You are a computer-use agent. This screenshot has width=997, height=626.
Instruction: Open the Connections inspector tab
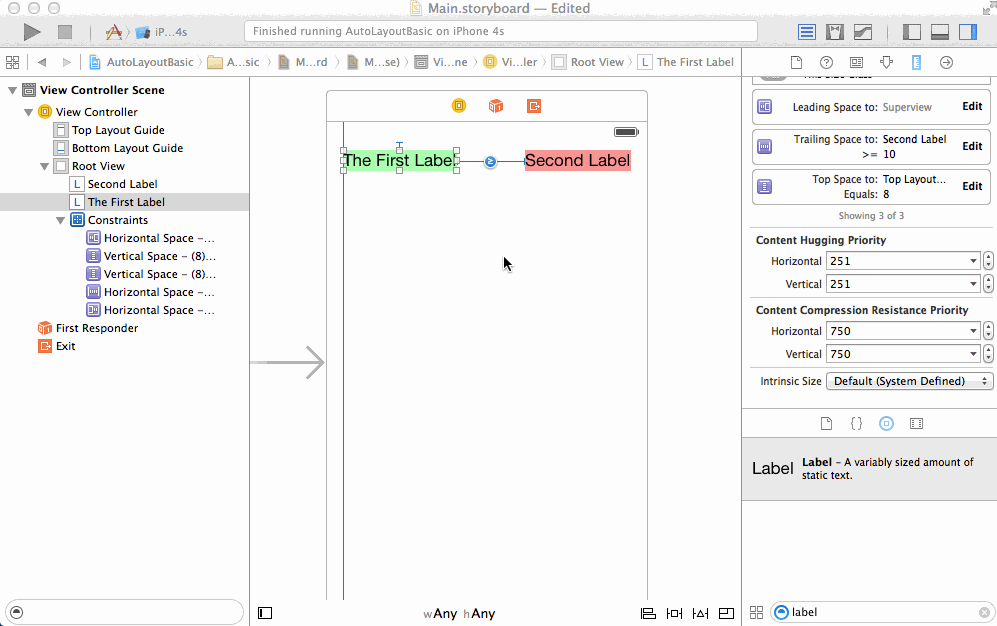pos(946,62)
